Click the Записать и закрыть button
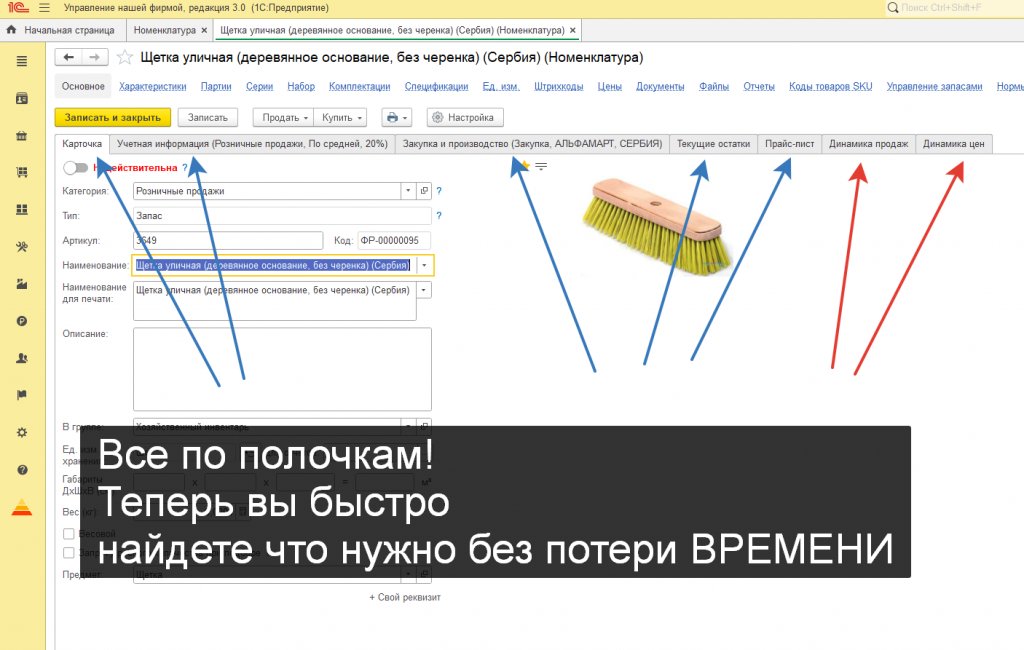 pyautogui.click(x=112, y=118)
